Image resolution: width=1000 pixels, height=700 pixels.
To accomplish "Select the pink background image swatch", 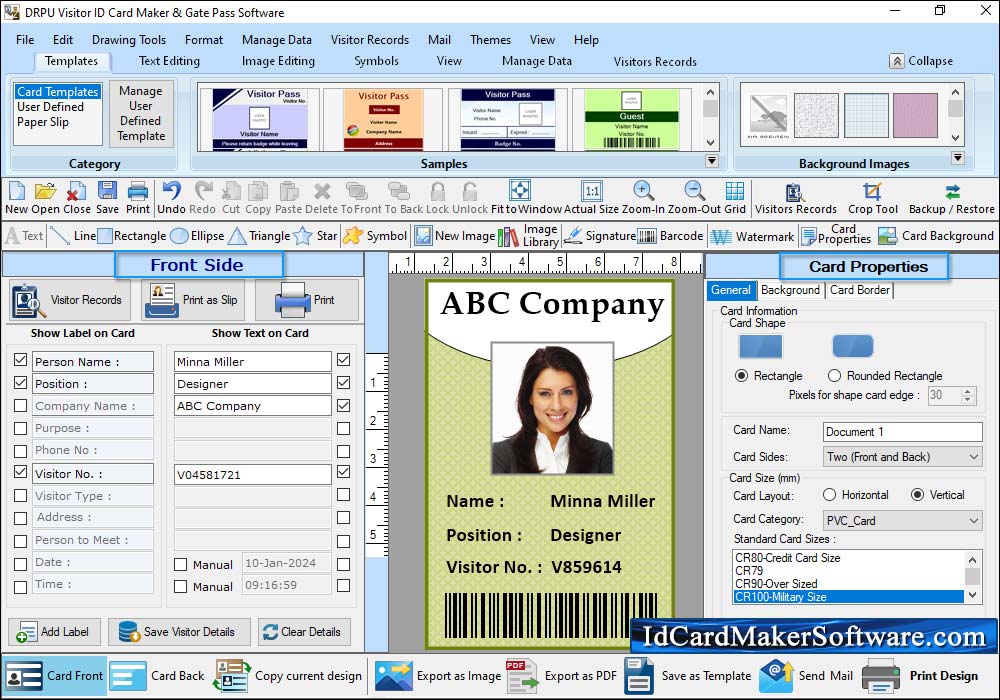I will (x=915, y=115).
